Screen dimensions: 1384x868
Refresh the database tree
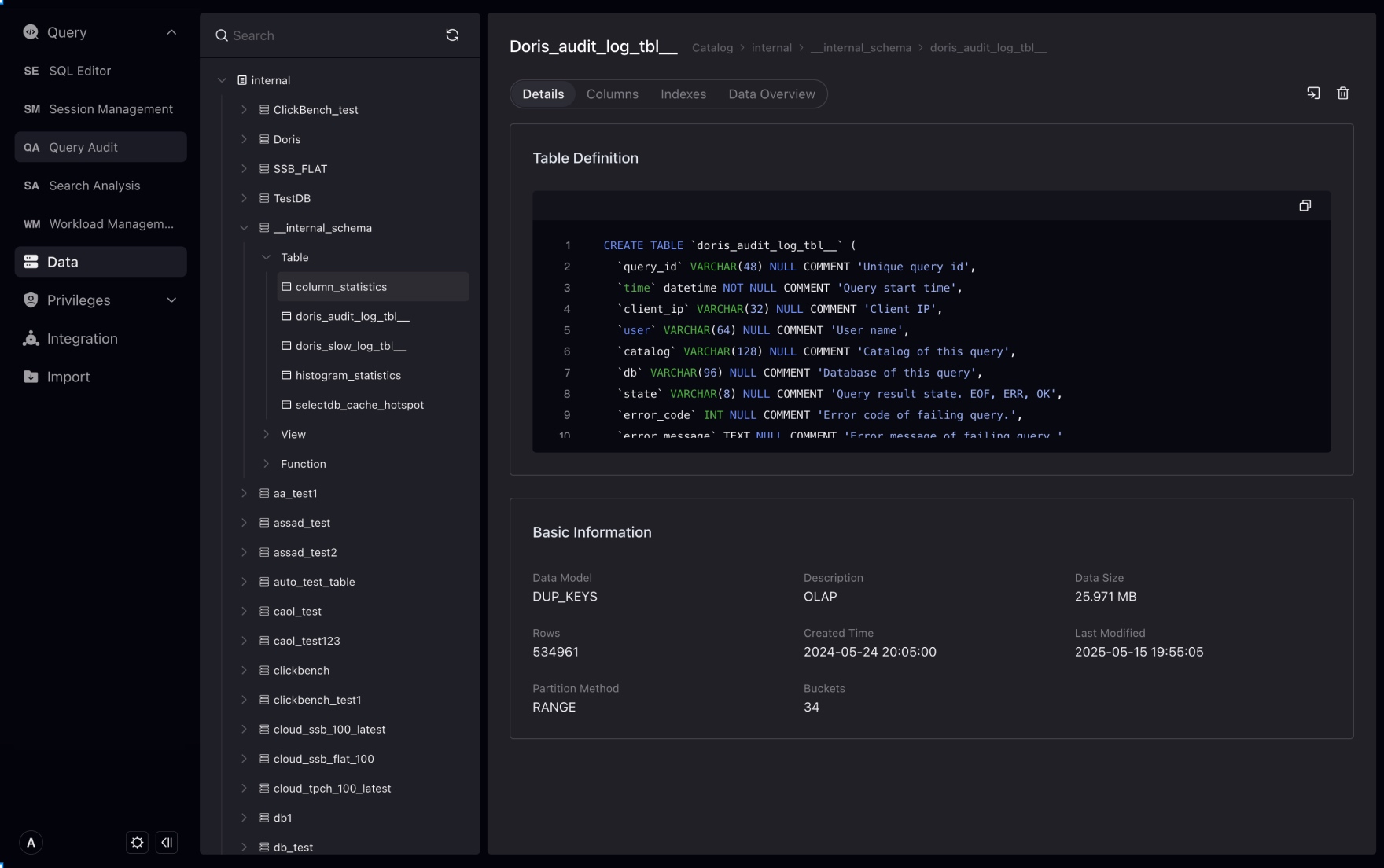[452, 35]
